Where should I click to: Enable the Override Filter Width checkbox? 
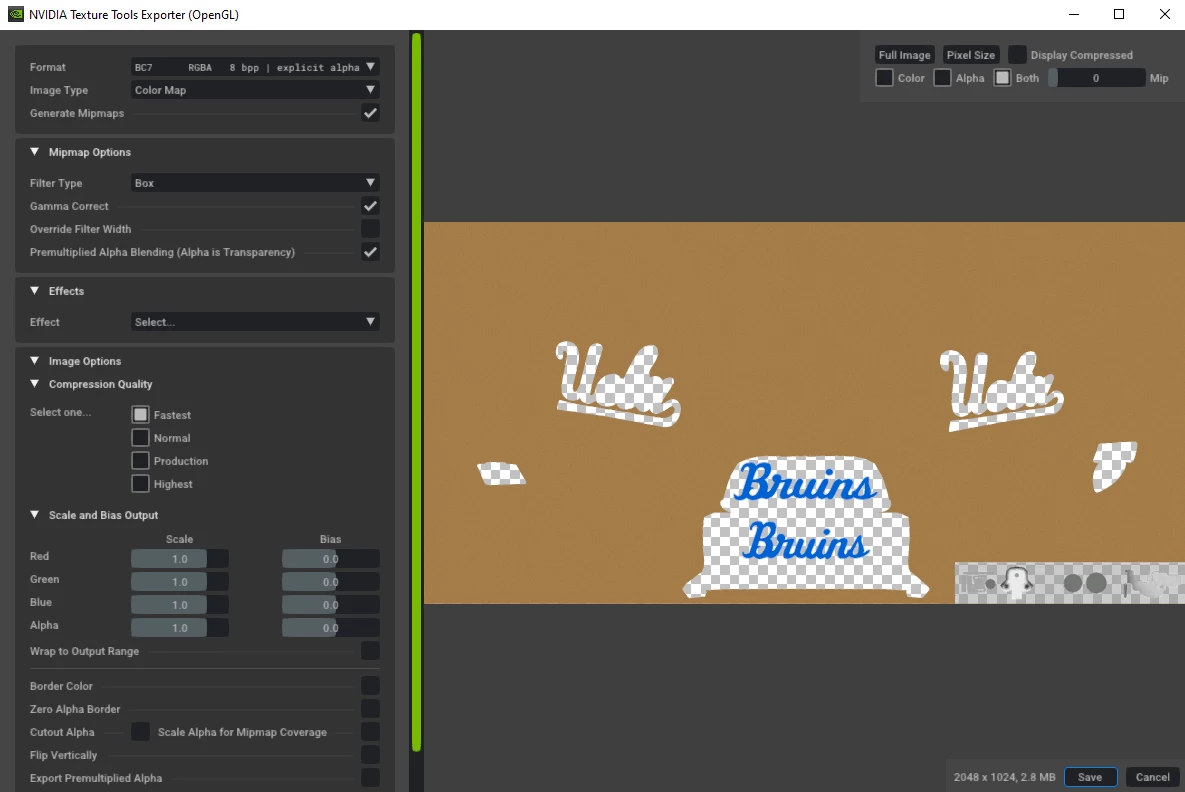(x=370, y=229)
